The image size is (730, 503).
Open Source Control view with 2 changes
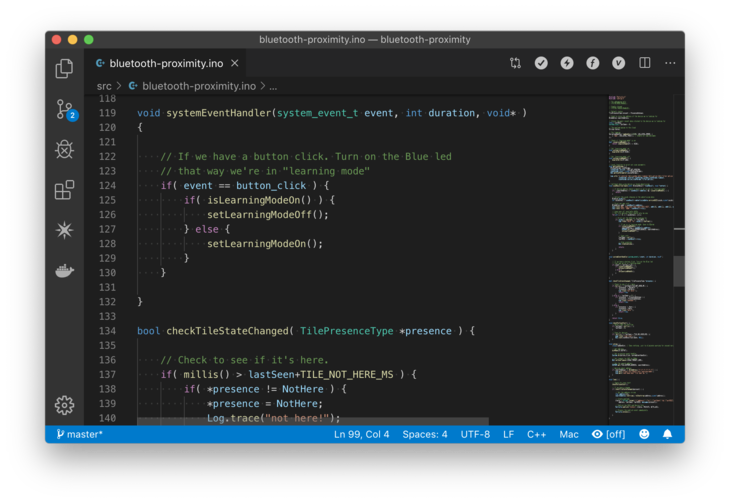click(x=65, y=110)
